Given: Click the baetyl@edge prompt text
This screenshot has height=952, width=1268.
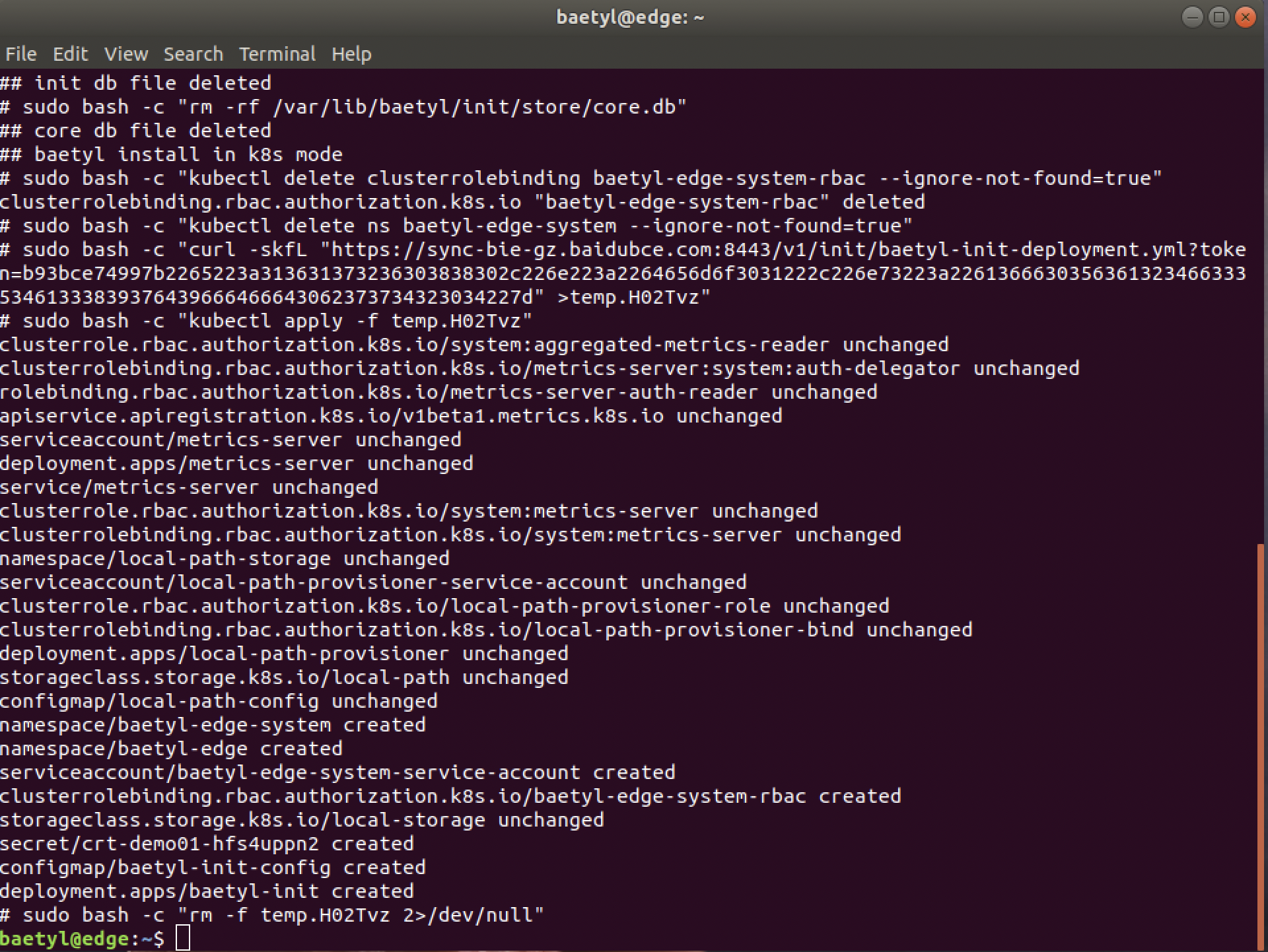Looking at the screenshot, I should point(67,939).
